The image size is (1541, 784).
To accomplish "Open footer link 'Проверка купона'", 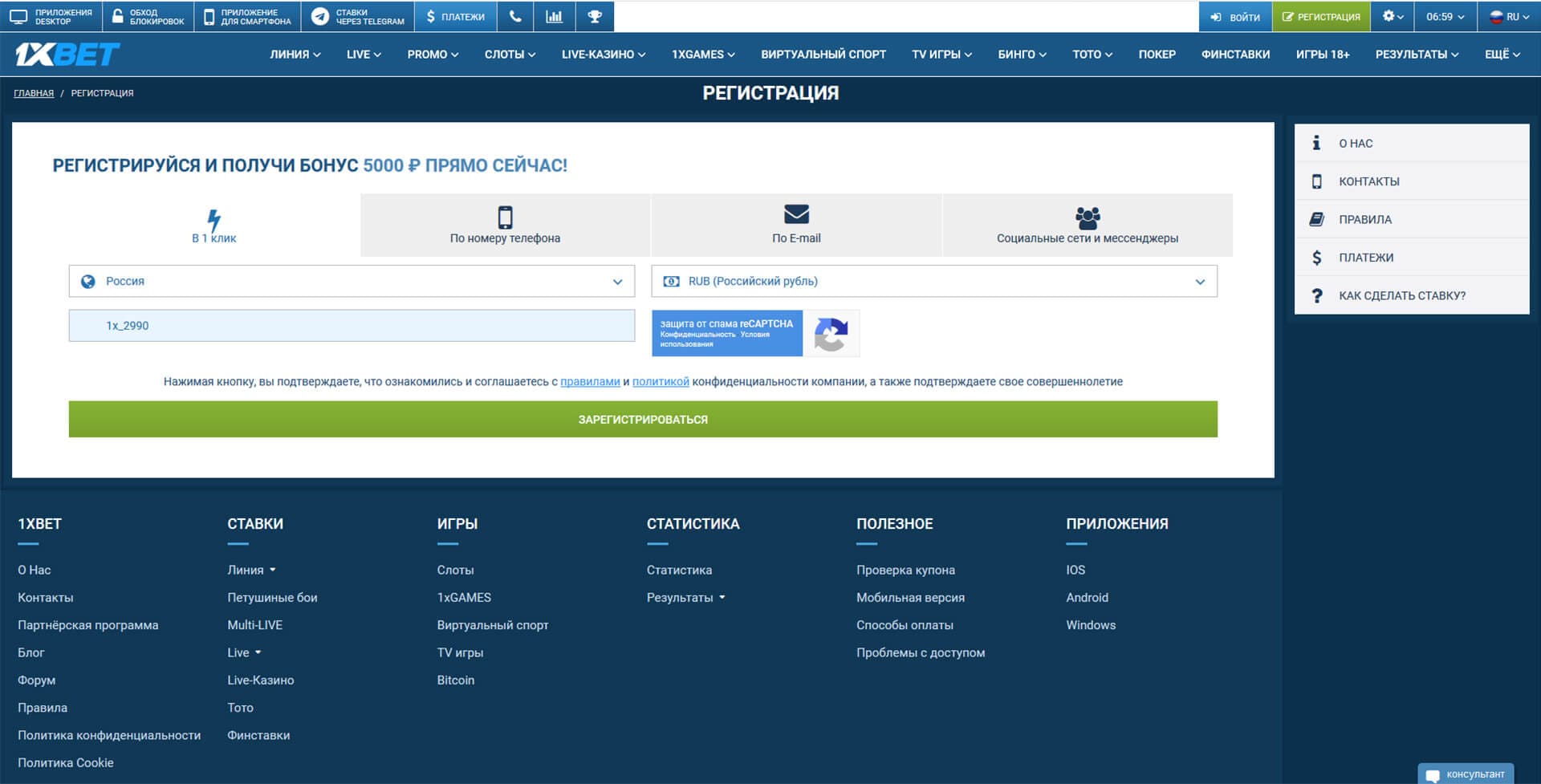I will [x=905, y=571].
